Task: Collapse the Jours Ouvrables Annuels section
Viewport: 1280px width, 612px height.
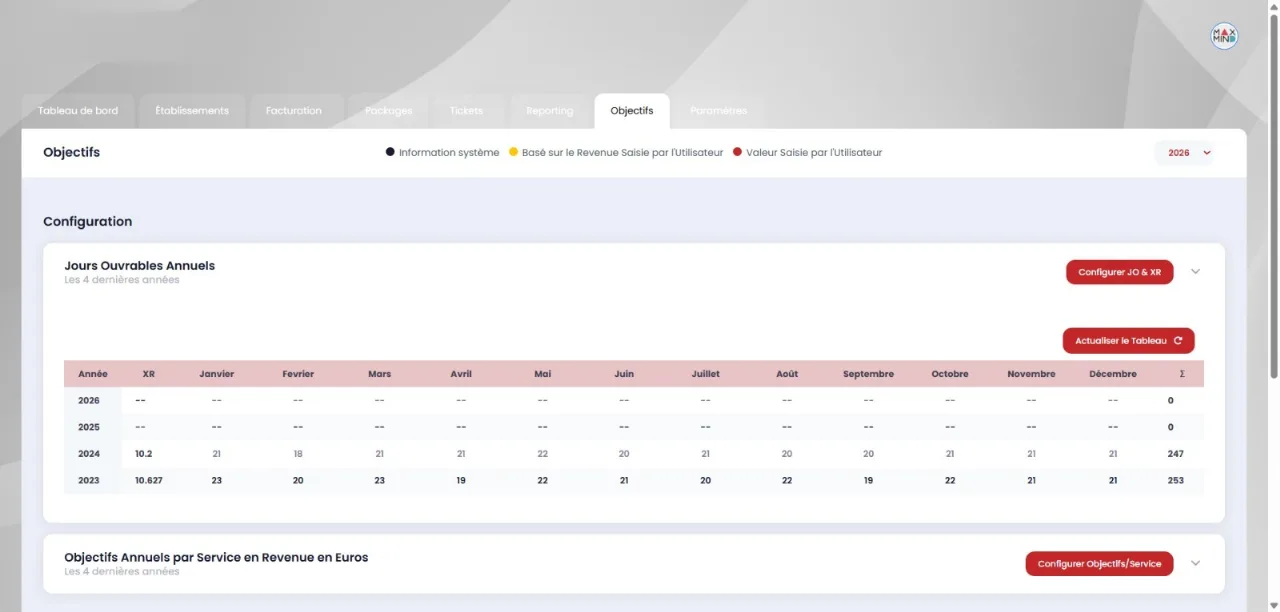Action: (x=1195, y=271)
